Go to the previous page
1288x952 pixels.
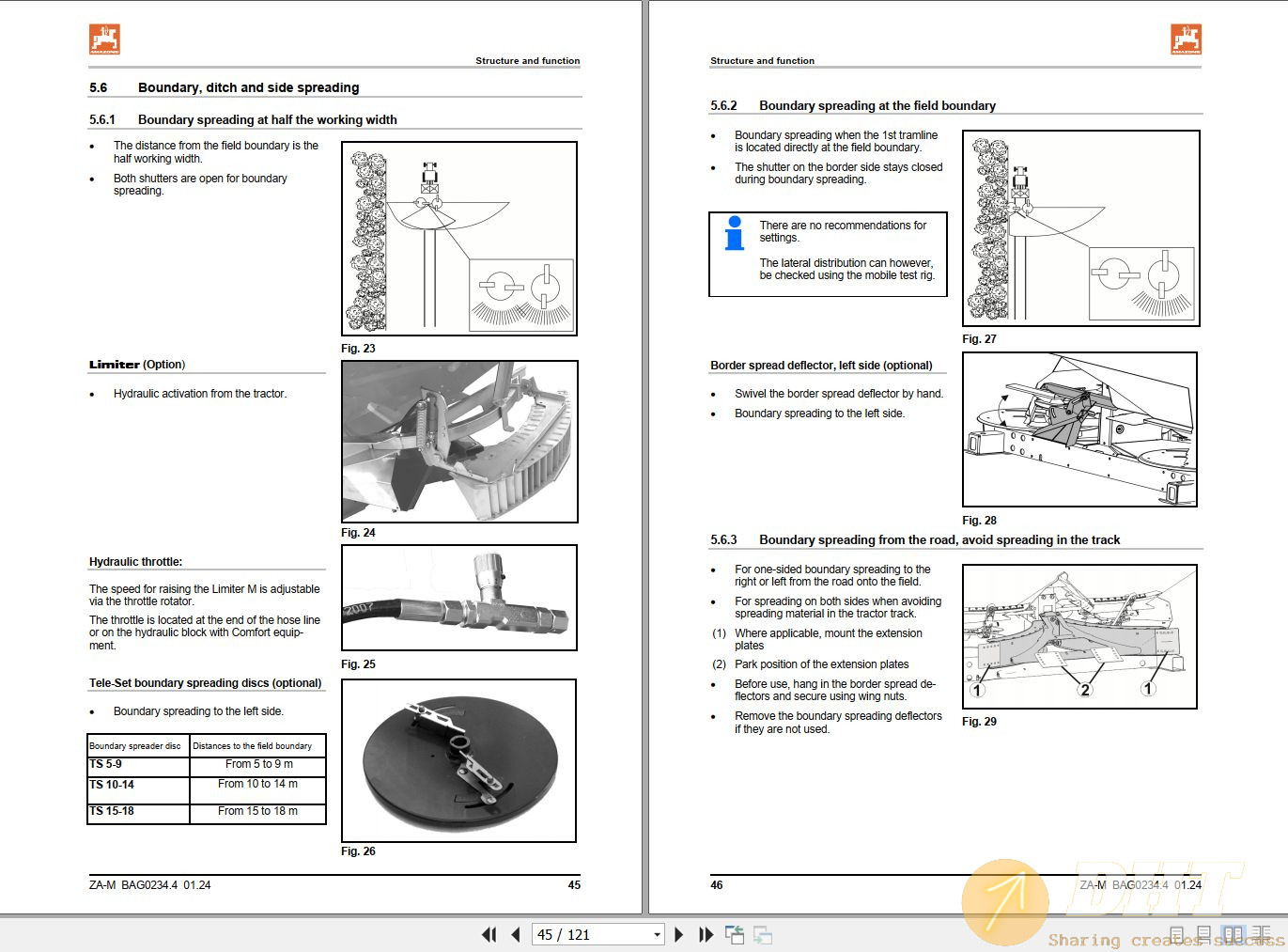click(516, 934)
